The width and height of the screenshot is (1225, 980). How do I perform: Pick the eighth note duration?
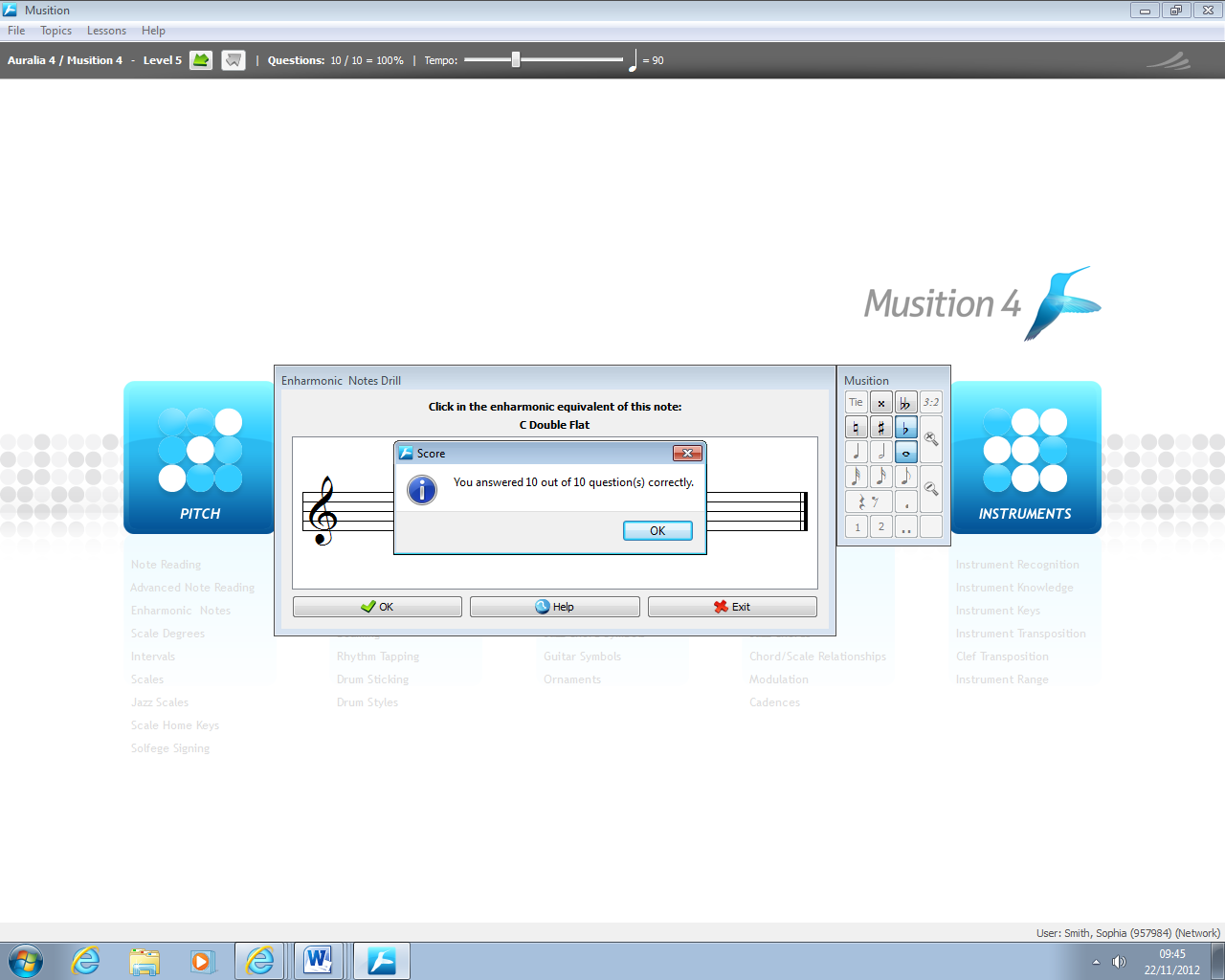click(x=905, y=477)
